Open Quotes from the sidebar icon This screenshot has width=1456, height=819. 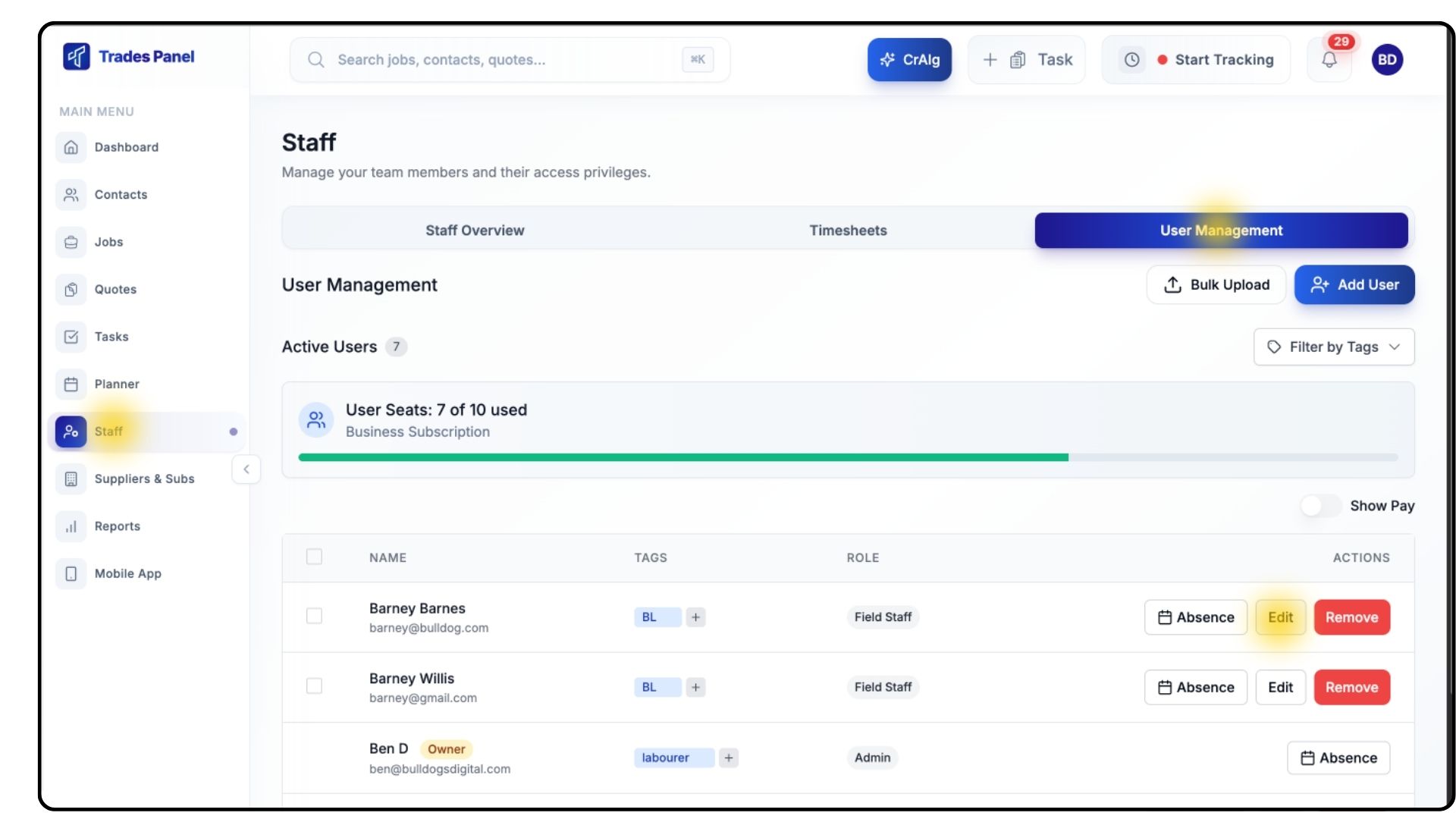tap(71, 290)
